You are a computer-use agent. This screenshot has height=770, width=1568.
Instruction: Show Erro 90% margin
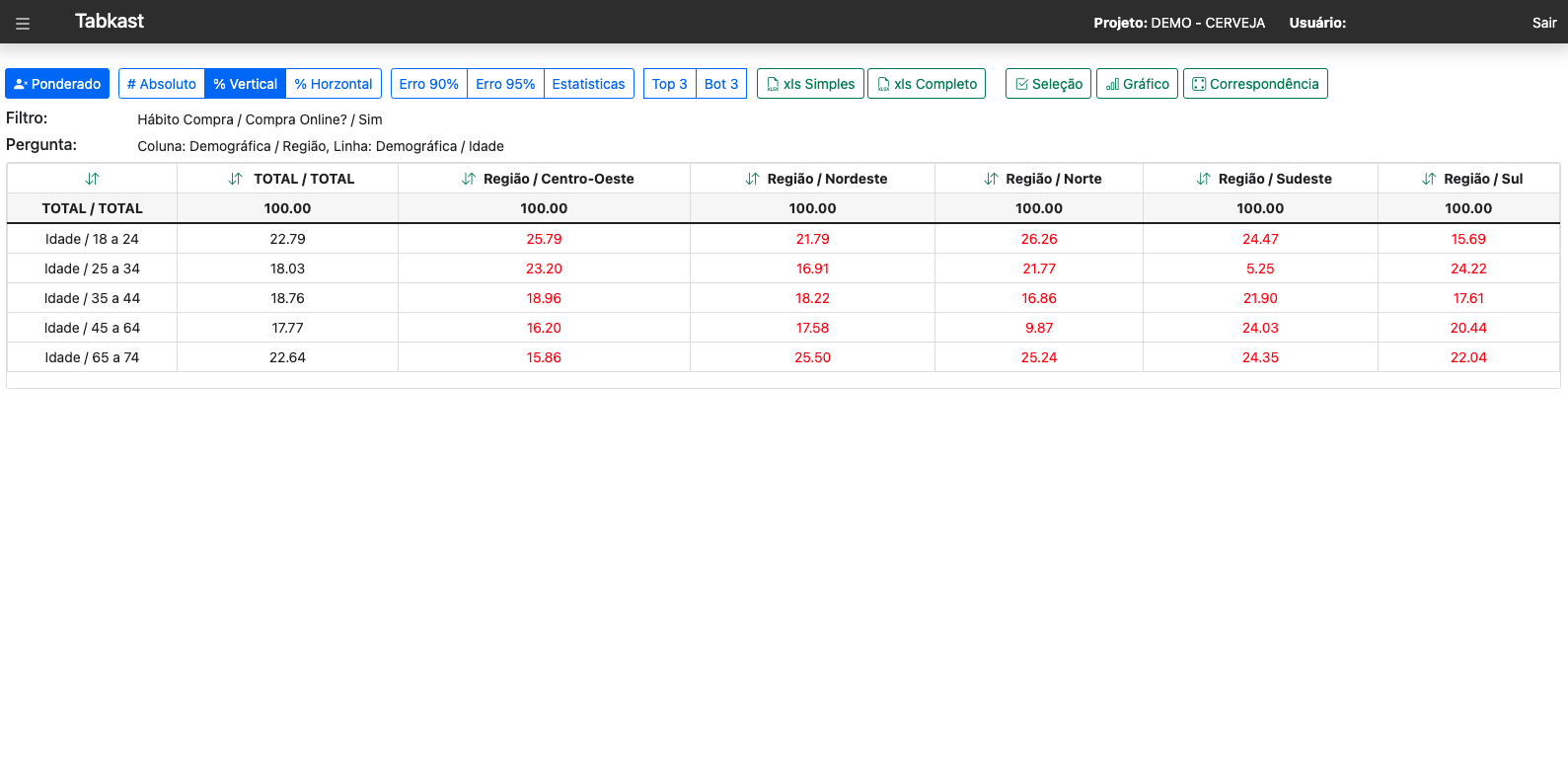(x=428, y=84)
